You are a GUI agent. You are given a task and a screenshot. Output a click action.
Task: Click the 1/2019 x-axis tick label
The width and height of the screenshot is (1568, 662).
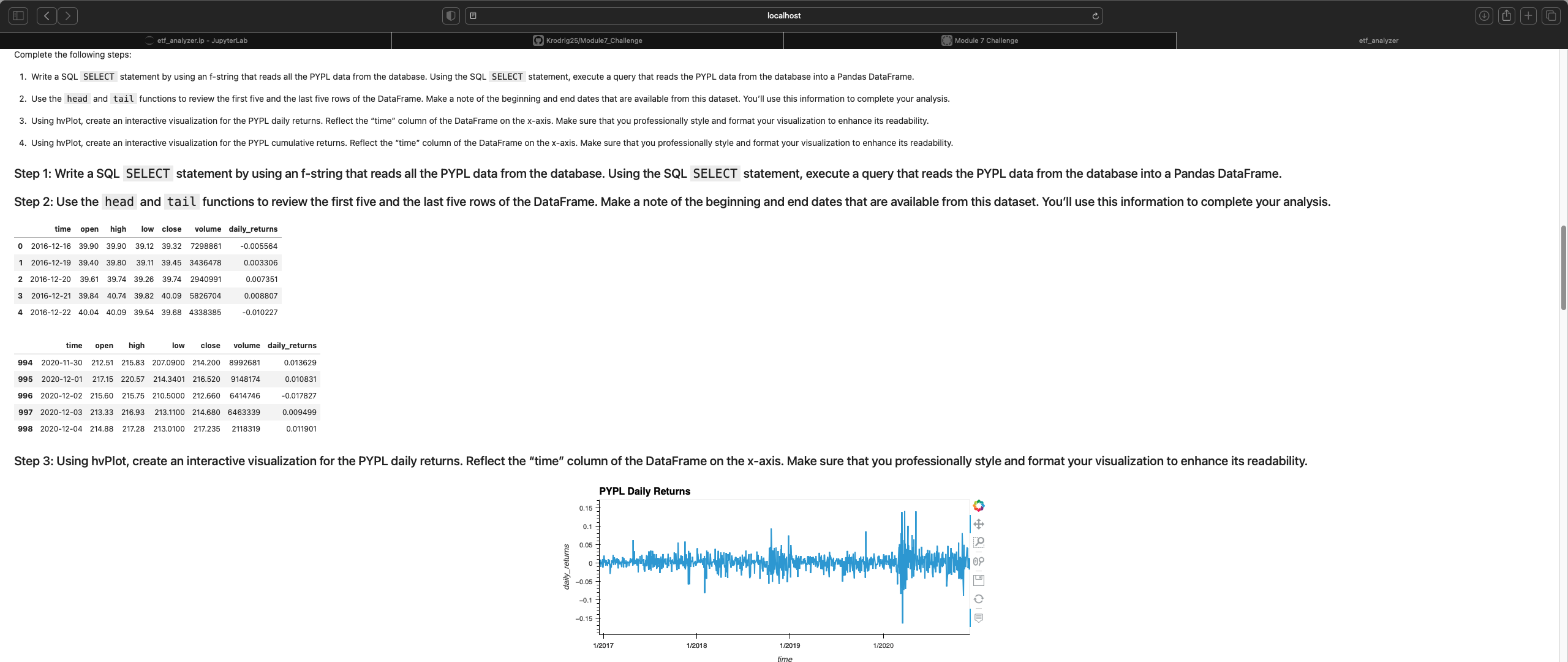tap(790, 645)
